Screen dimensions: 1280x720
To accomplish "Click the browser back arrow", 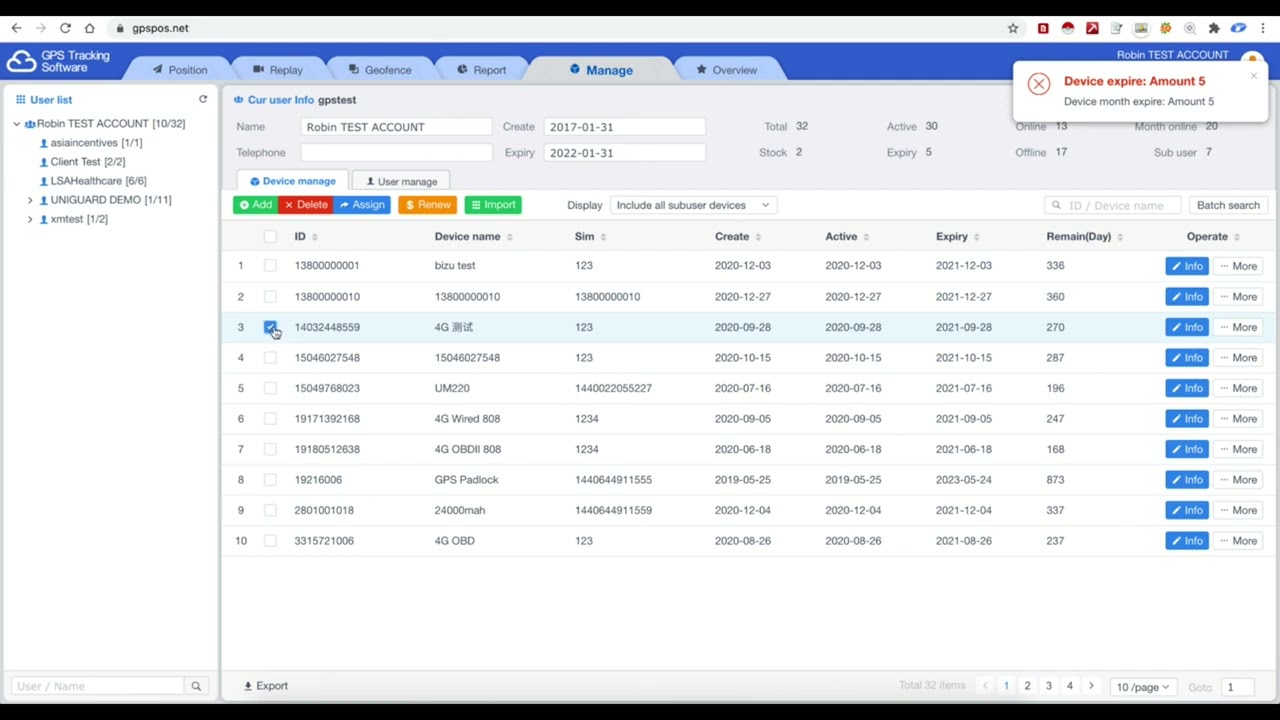I will coord(16,28).
